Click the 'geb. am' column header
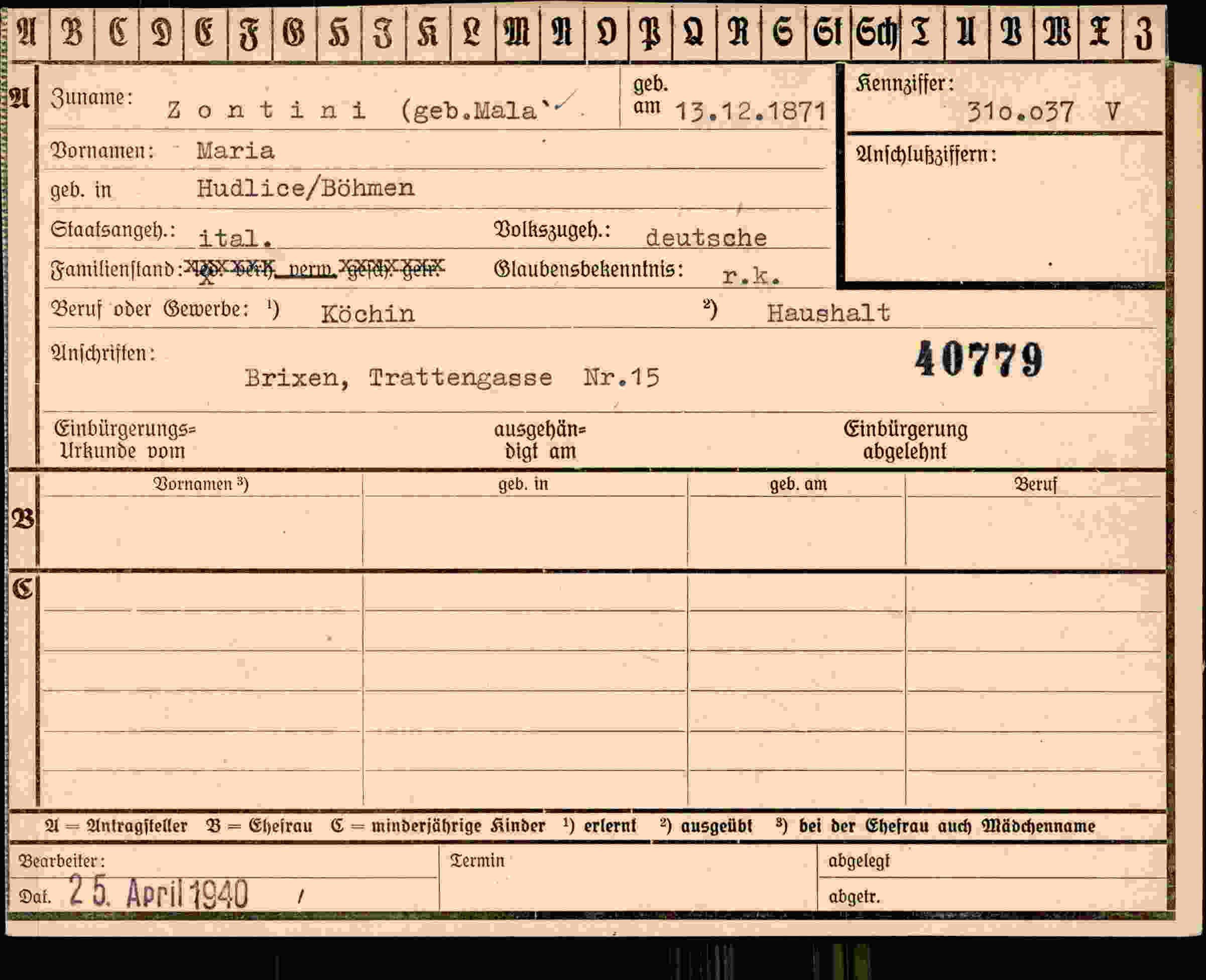Viewport: 1206px width, 980px height. coord(798,484)
